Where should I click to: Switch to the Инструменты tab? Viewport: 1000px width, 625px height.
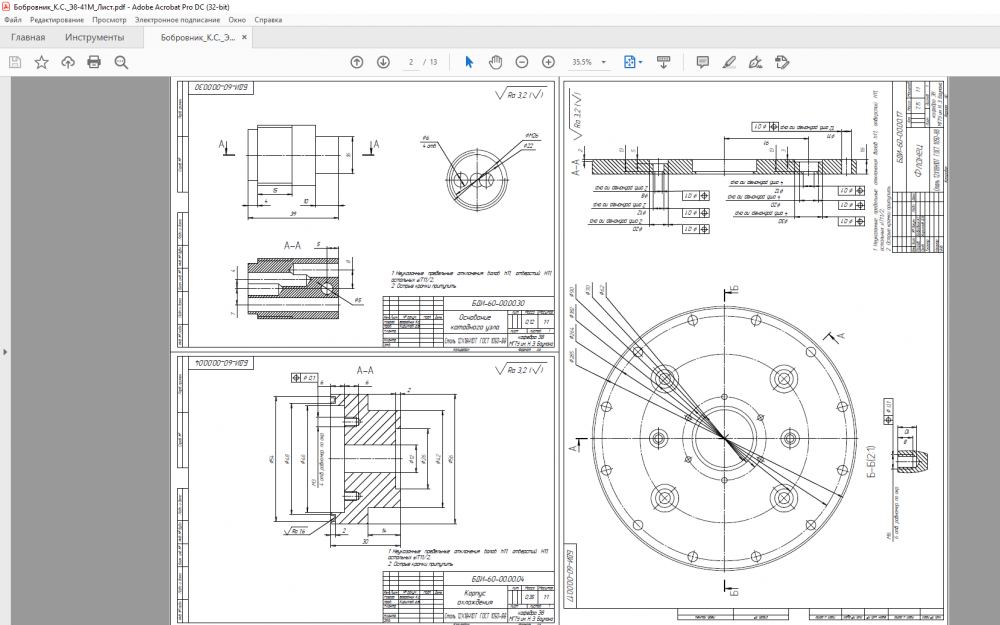95,38
